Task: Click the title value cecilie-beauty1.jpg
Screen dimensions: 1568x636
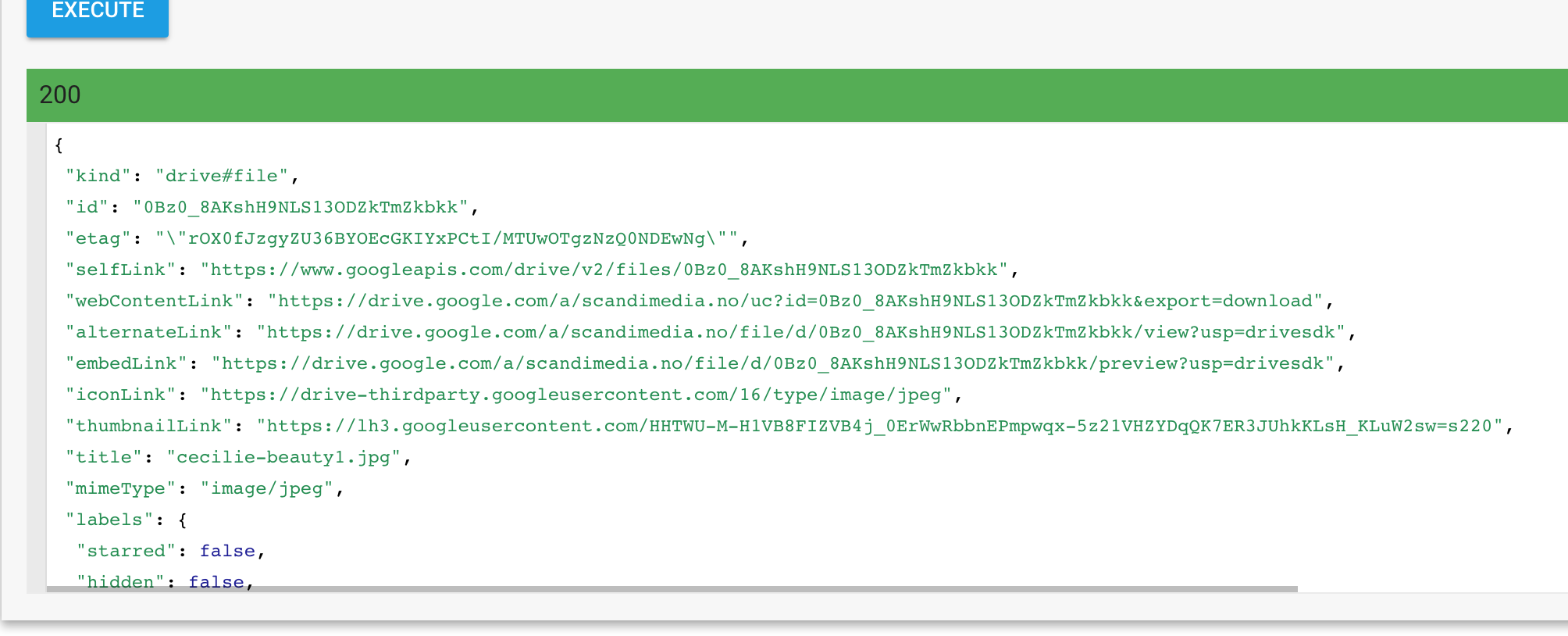Action: click(x=283, y=457)
